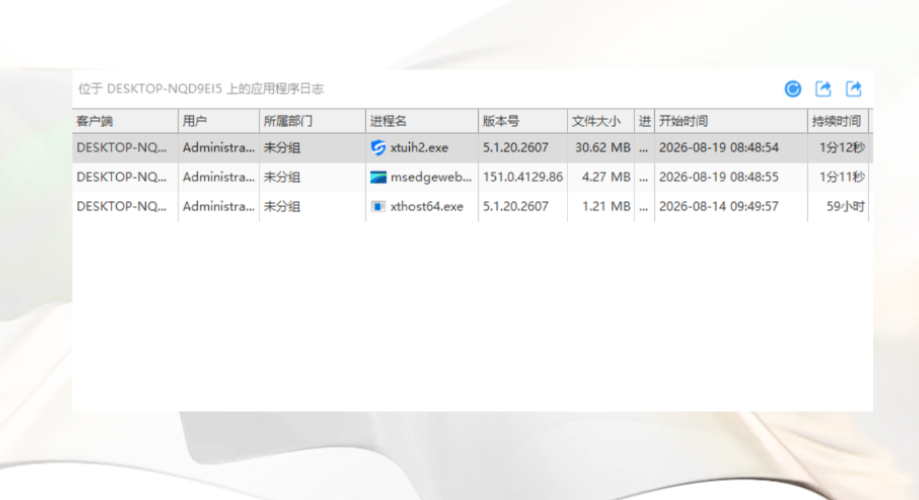This screenshot has height=500, width=919.
Task: Sort by 进程名 column header
Action: click(x=422, y=121)
